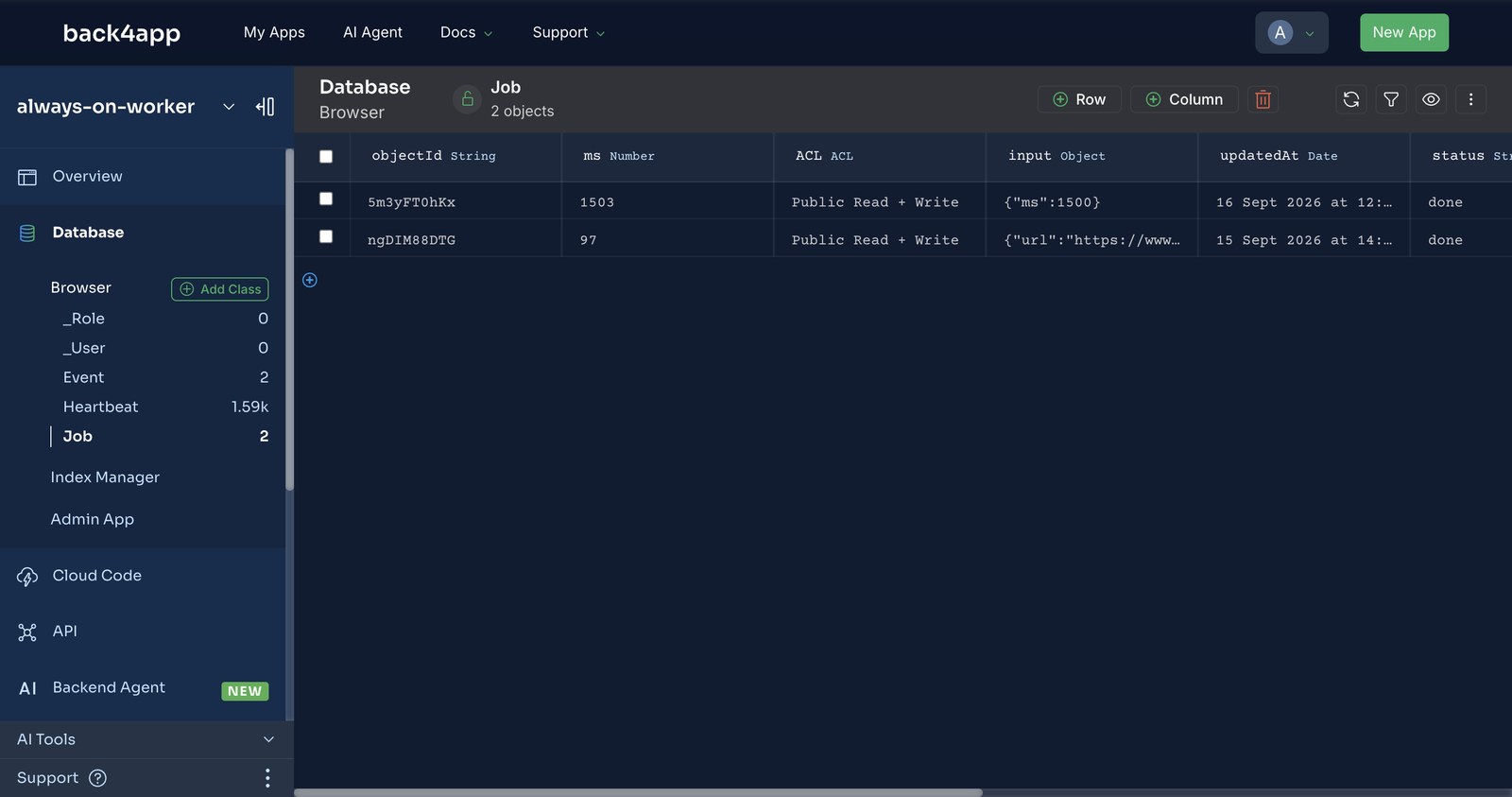Toggle column visibility with the eye icon
This screenshot has width=1512, height=797.
pyautogui.click(x=1431, y=99)
